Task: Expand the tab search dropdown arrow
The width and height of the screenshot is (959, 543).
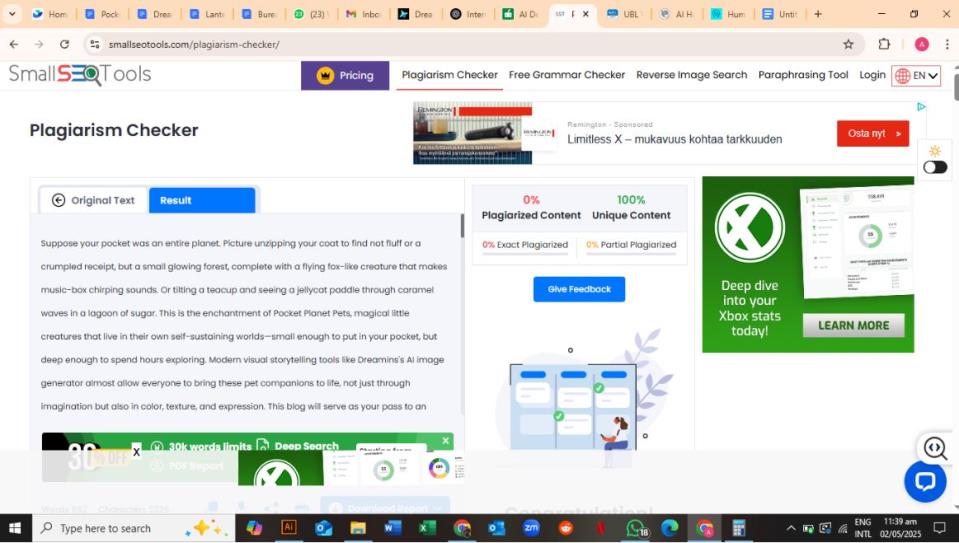Action: 12,13
